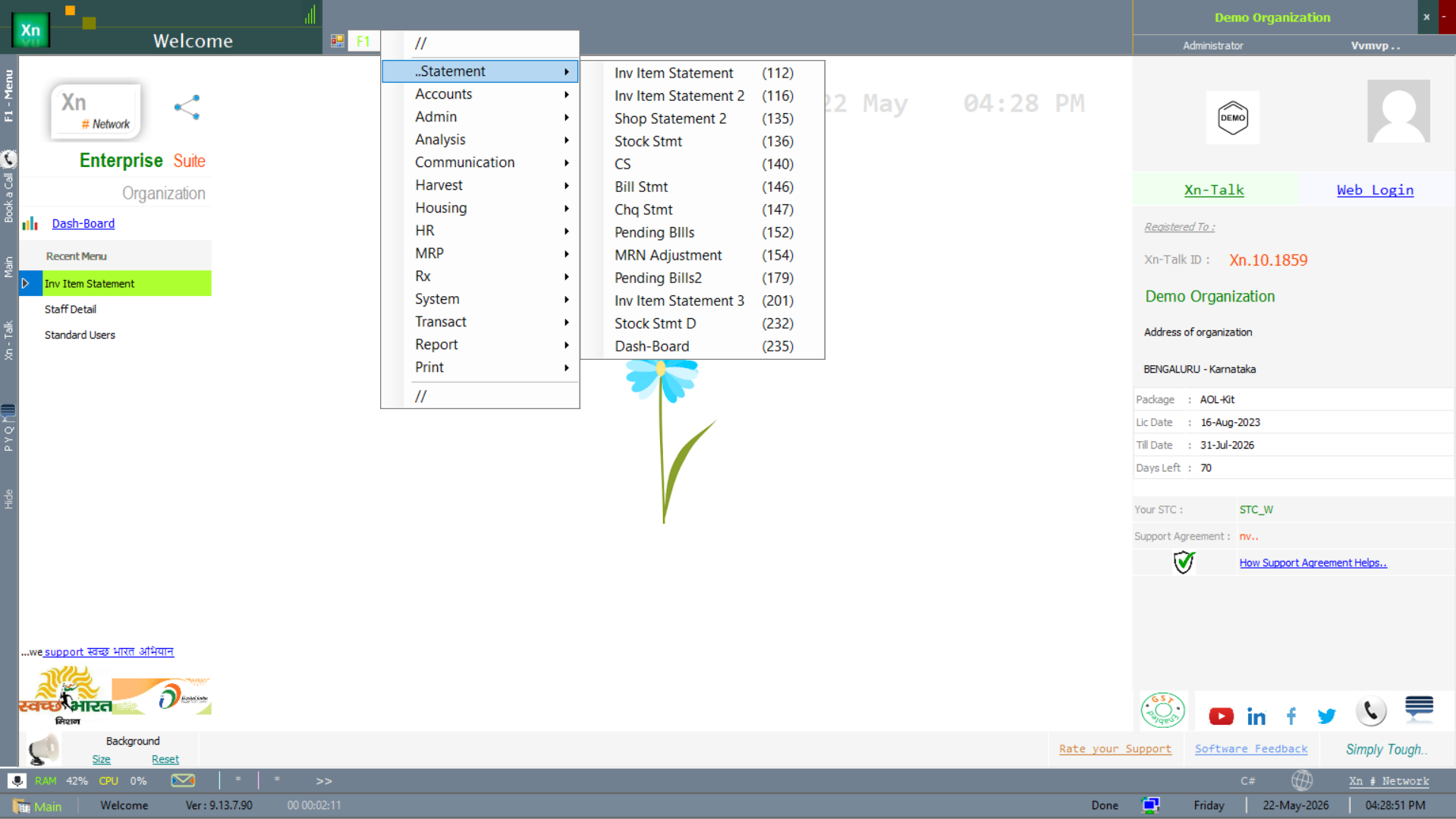Screen dimensions: 1456x819
Task: Click the phone call icon
Action: [x=1371, y=711]
